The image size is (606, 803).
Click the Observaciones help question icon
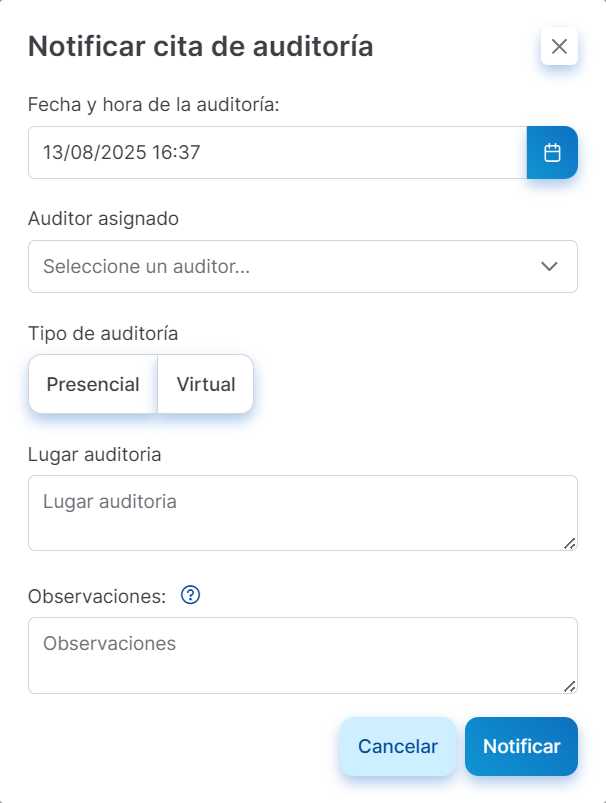[191, 595]
